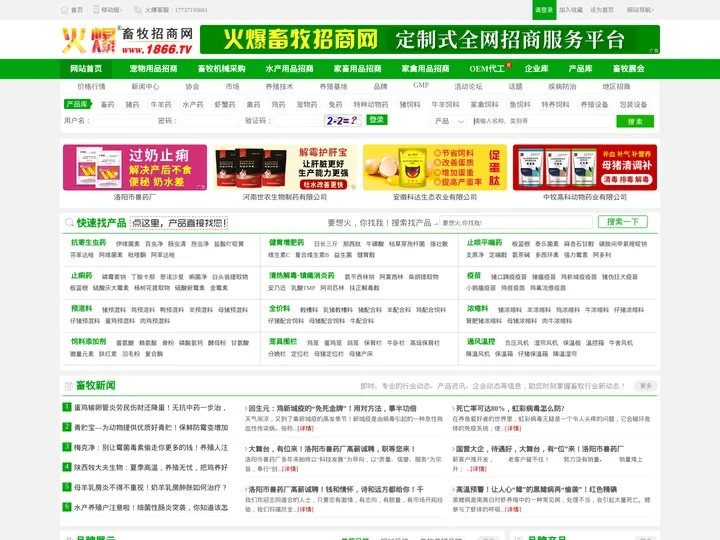Open the 水产用品招商 navigation tab

click(x=289, y=69)
